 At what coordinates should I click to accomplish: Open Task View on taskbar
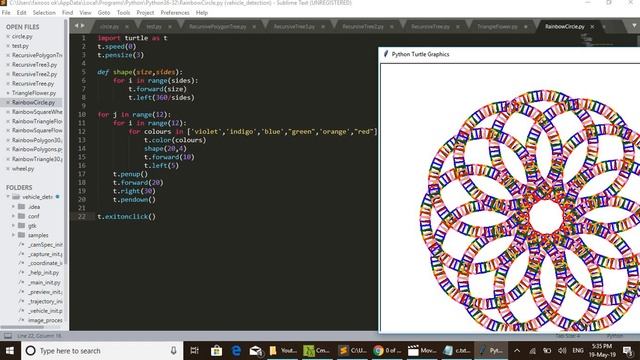point(195,351)
